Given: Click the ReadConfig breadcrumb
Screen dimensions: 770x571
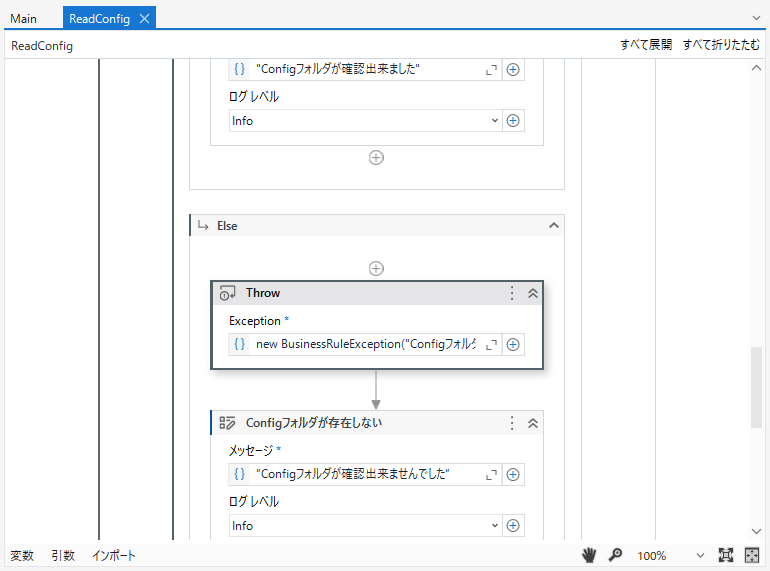Looking at the screenshot, I should click(42, 46).
